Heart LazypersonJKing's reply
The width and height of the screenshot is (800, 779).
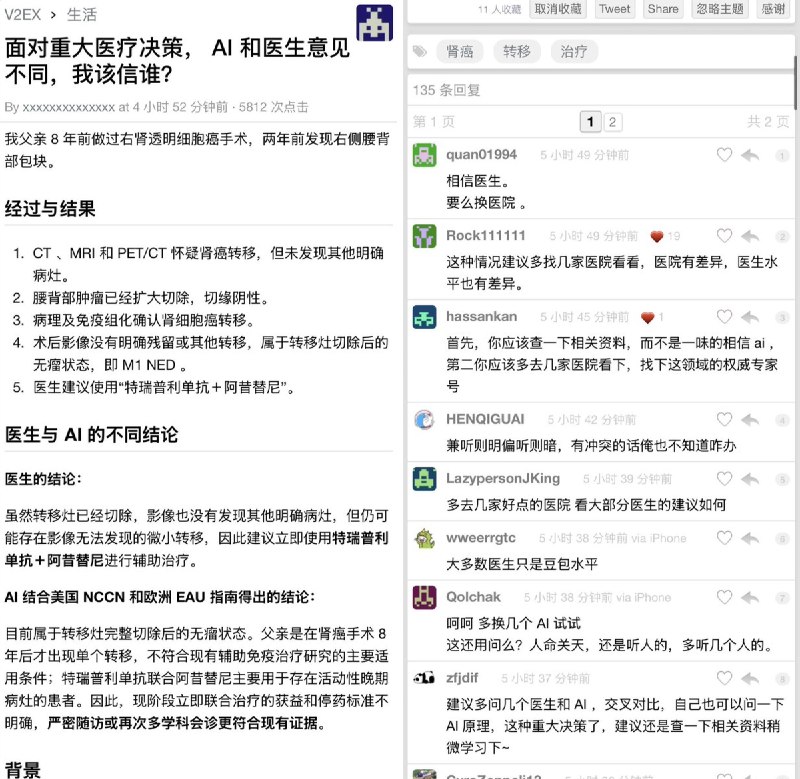coord(724,479)
